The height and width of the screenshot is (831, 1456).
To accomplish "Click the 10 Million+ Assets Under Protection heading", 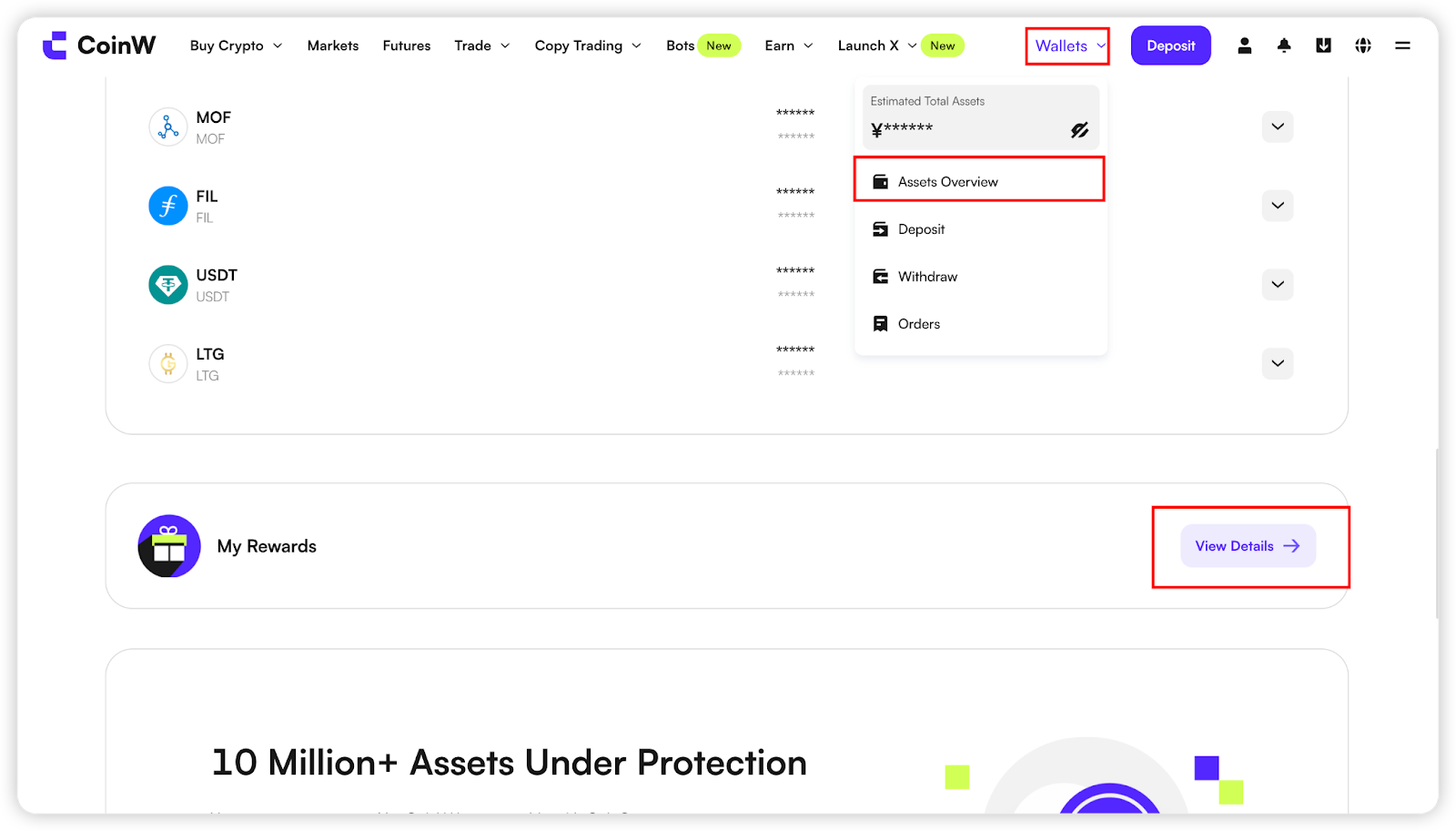I will tap(510, 763).
